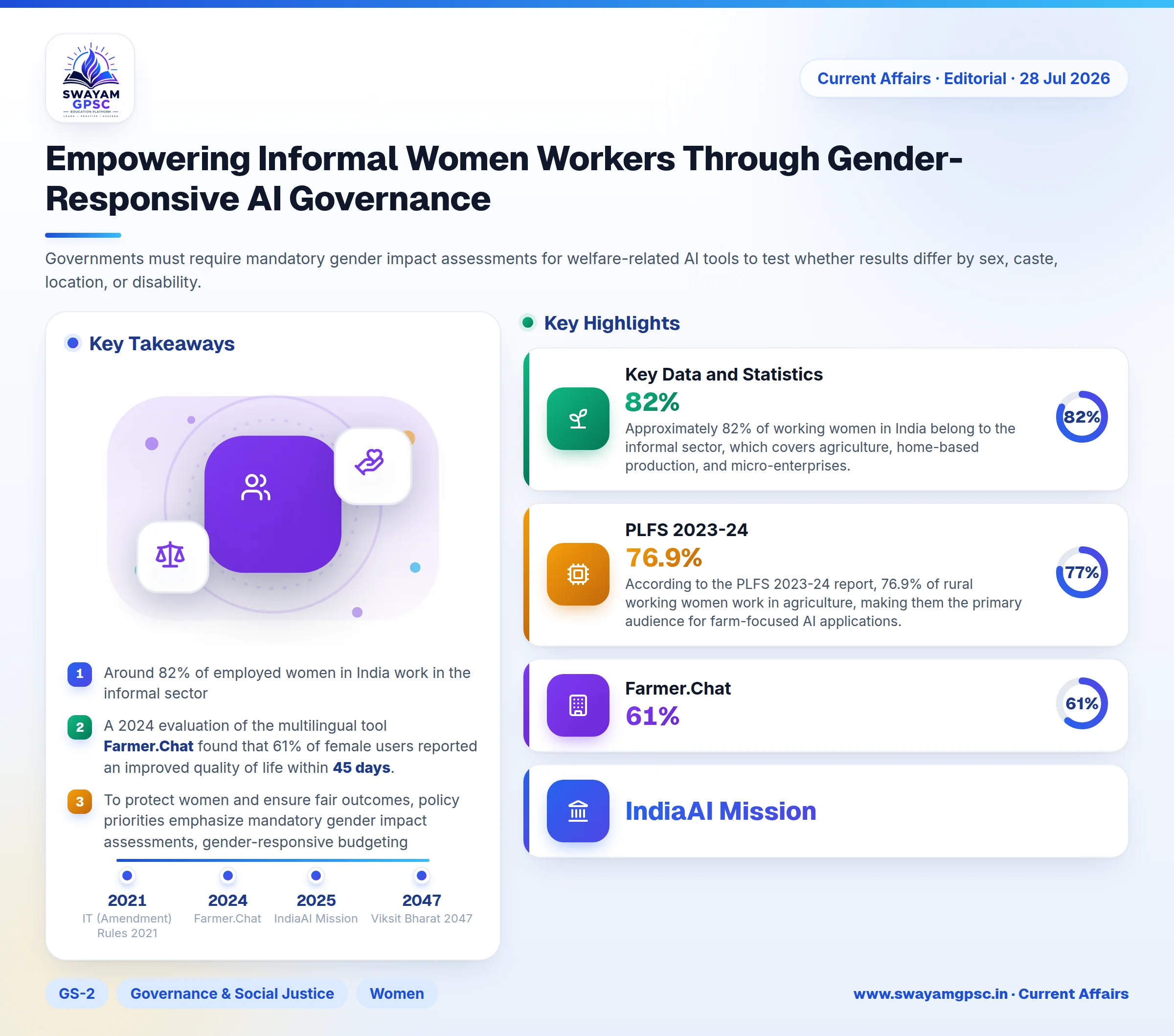
Task: Click the IndiaAI Mission timeline label
Action: (x=316, y=918)
